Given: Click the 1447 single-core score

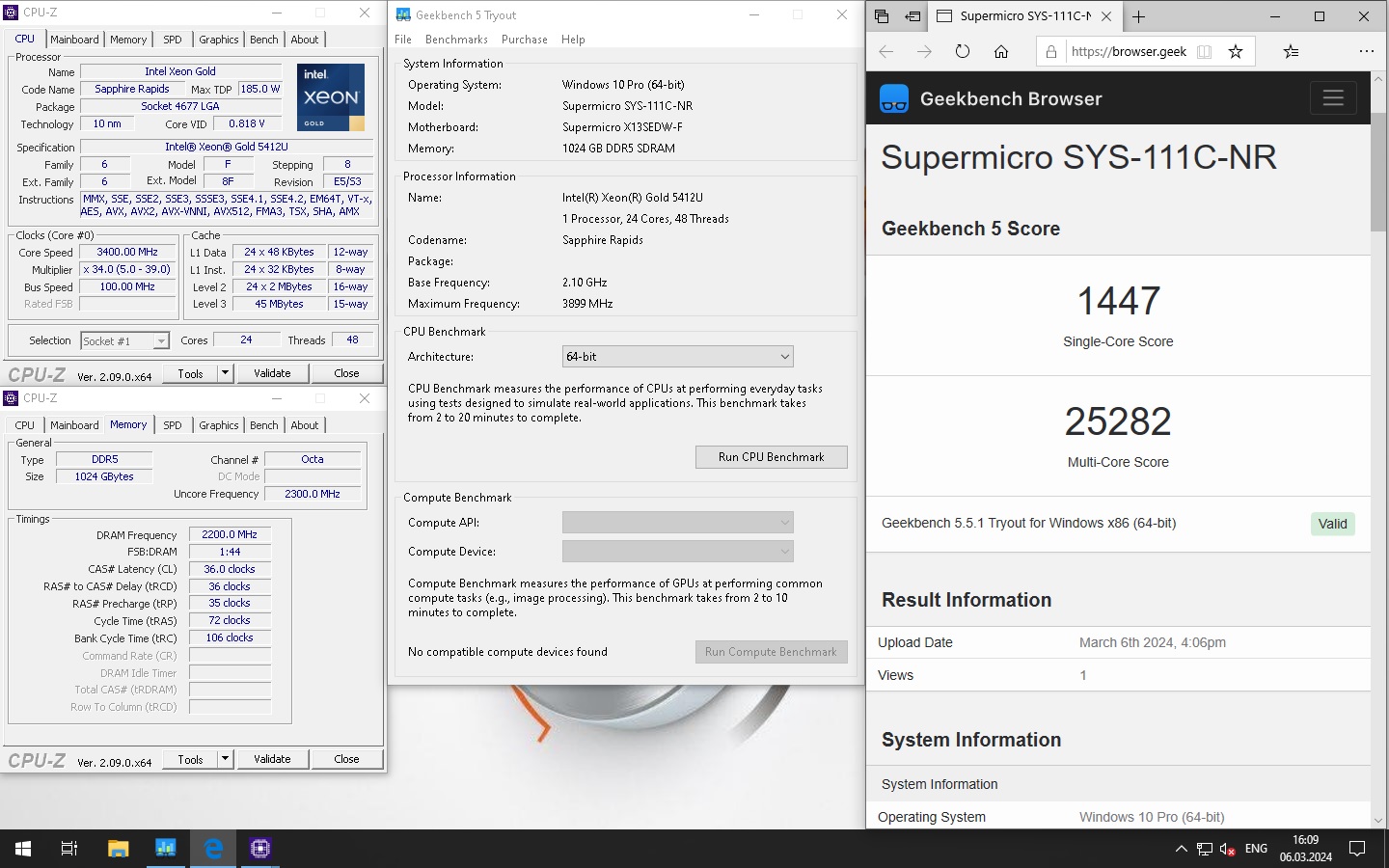Looking at the screenshot, I should click(1118, 301).
